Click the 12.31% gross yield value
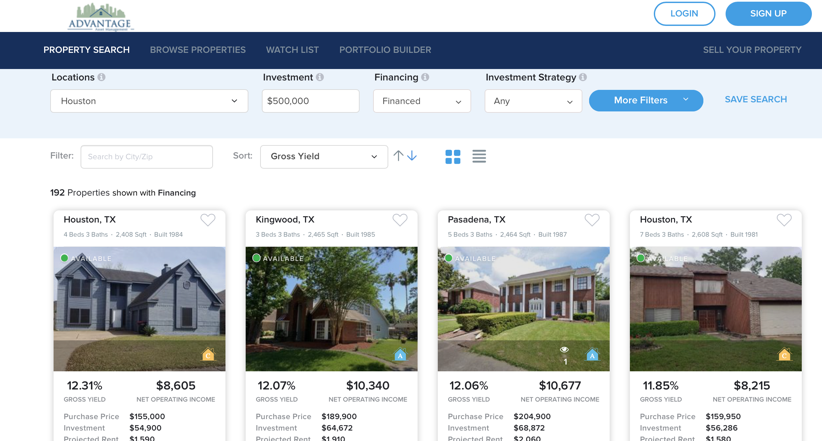Image resolution: width=822 pixels, height=441 pixels. pyautogui.click(x=84, y=385)
